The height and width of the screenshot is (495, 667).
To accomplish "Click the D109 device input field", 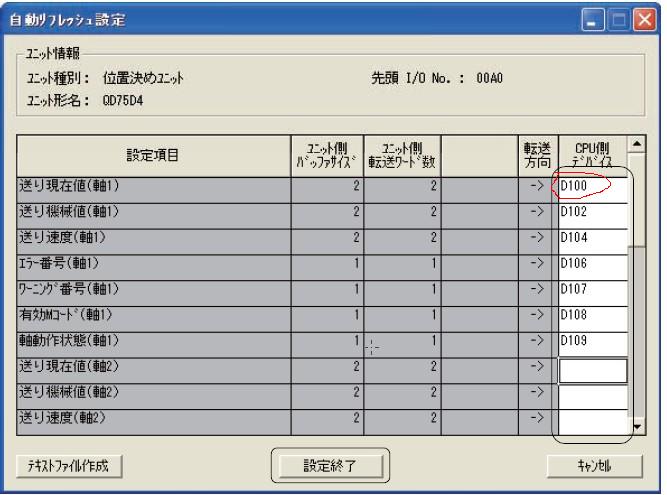I will point(592,343).
